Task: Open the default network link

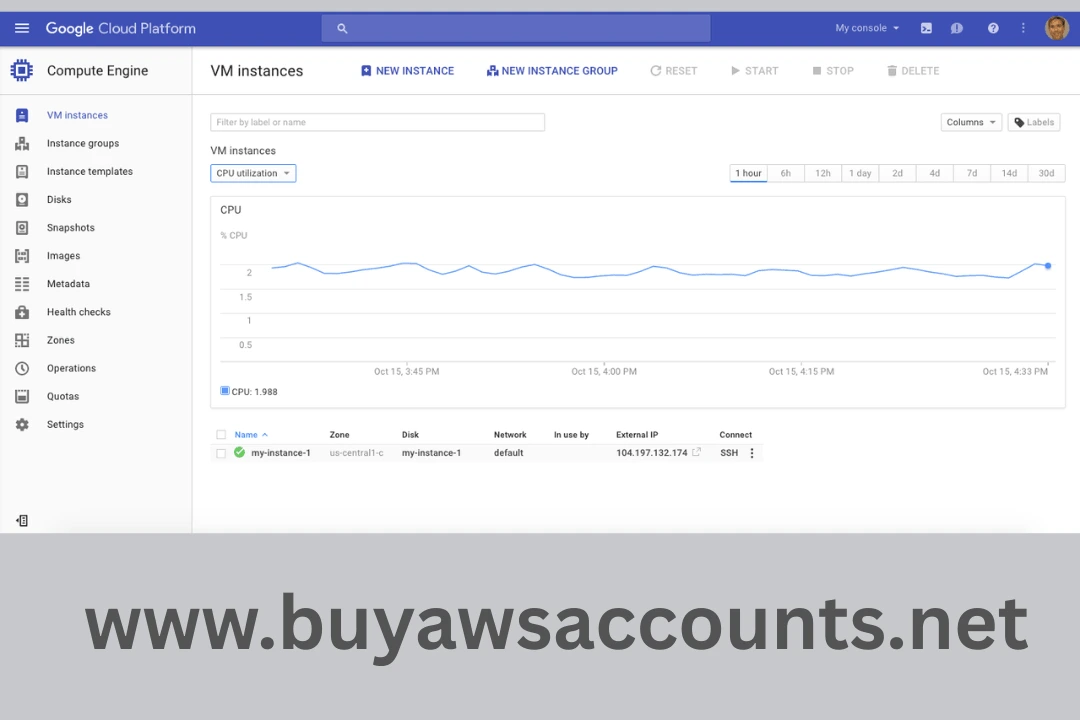Action: pyautogui.click(x=508, y=453)
